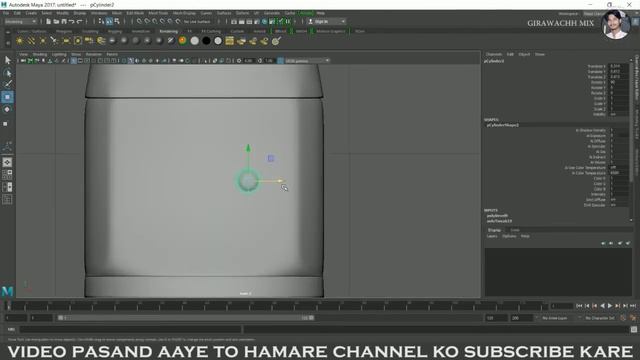Go to end of playback range
The image size is (640, 360).
pos(633,306)
